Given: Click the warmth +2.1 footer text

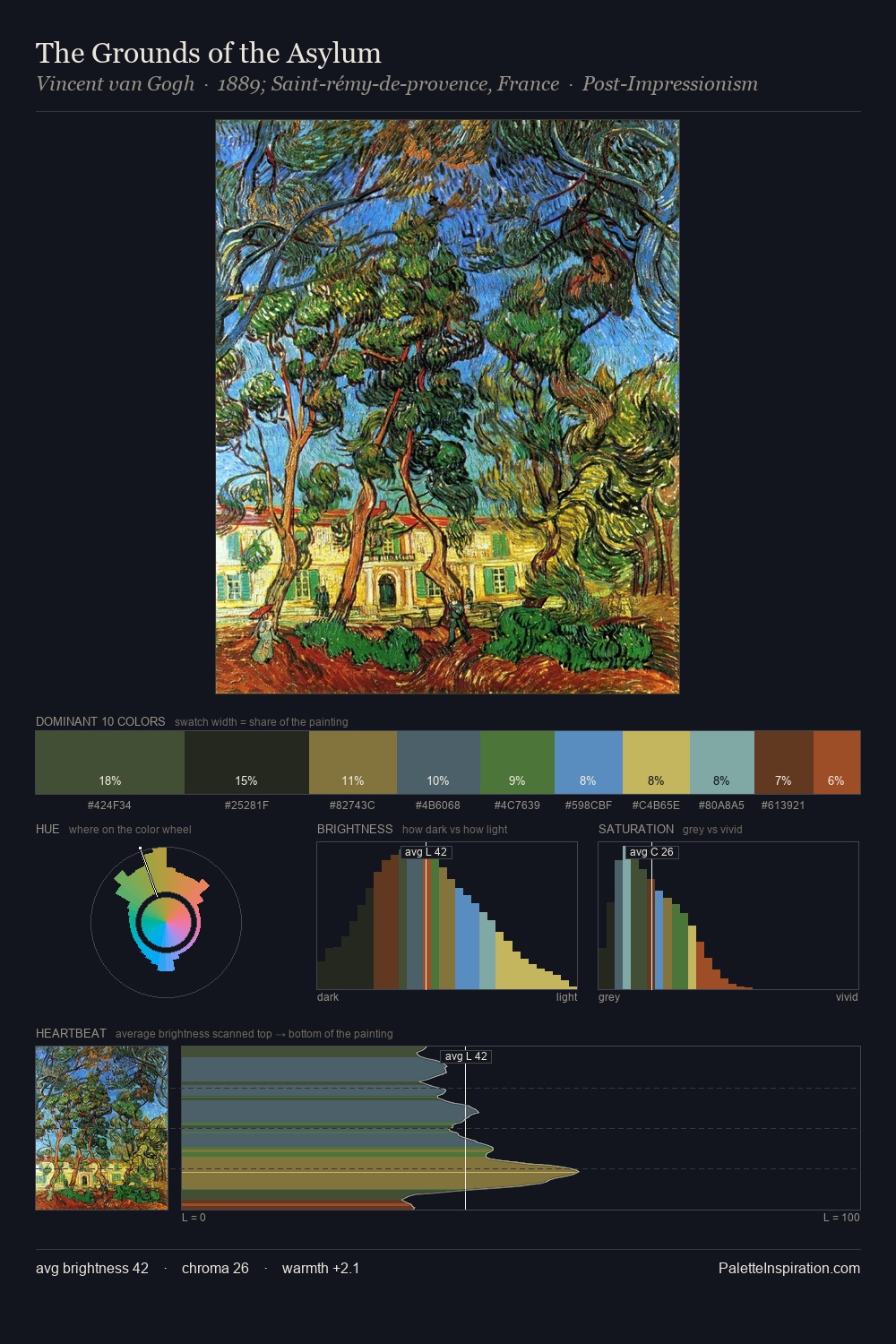Looking at the screenshot, I should [x=321, y=1269].
